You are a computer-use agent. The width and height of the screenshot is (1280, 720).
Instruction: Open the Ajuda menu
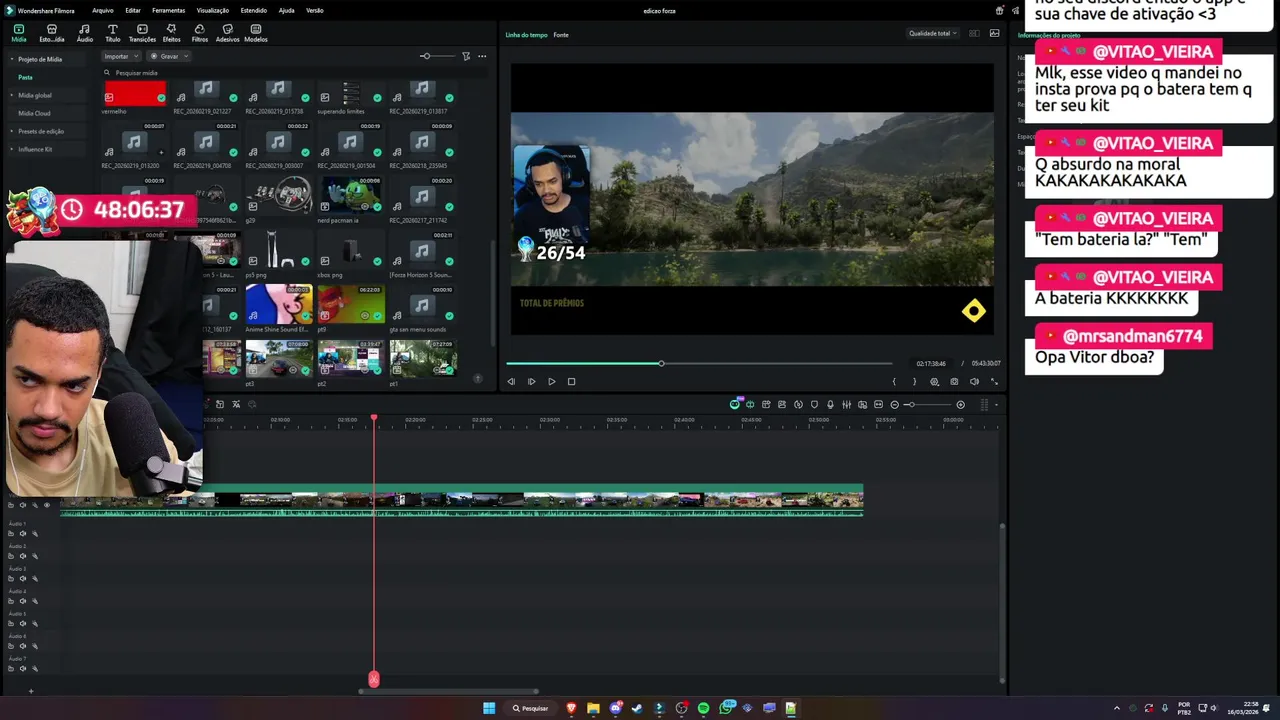pos(286,10)
